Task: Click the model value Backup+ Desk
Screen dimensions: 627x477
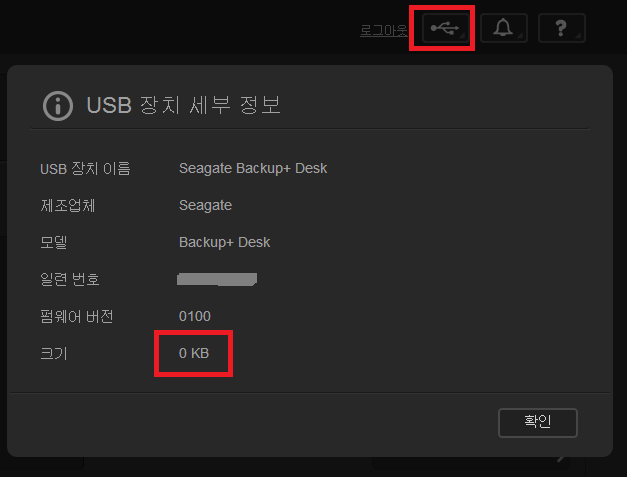Action: 224,242
